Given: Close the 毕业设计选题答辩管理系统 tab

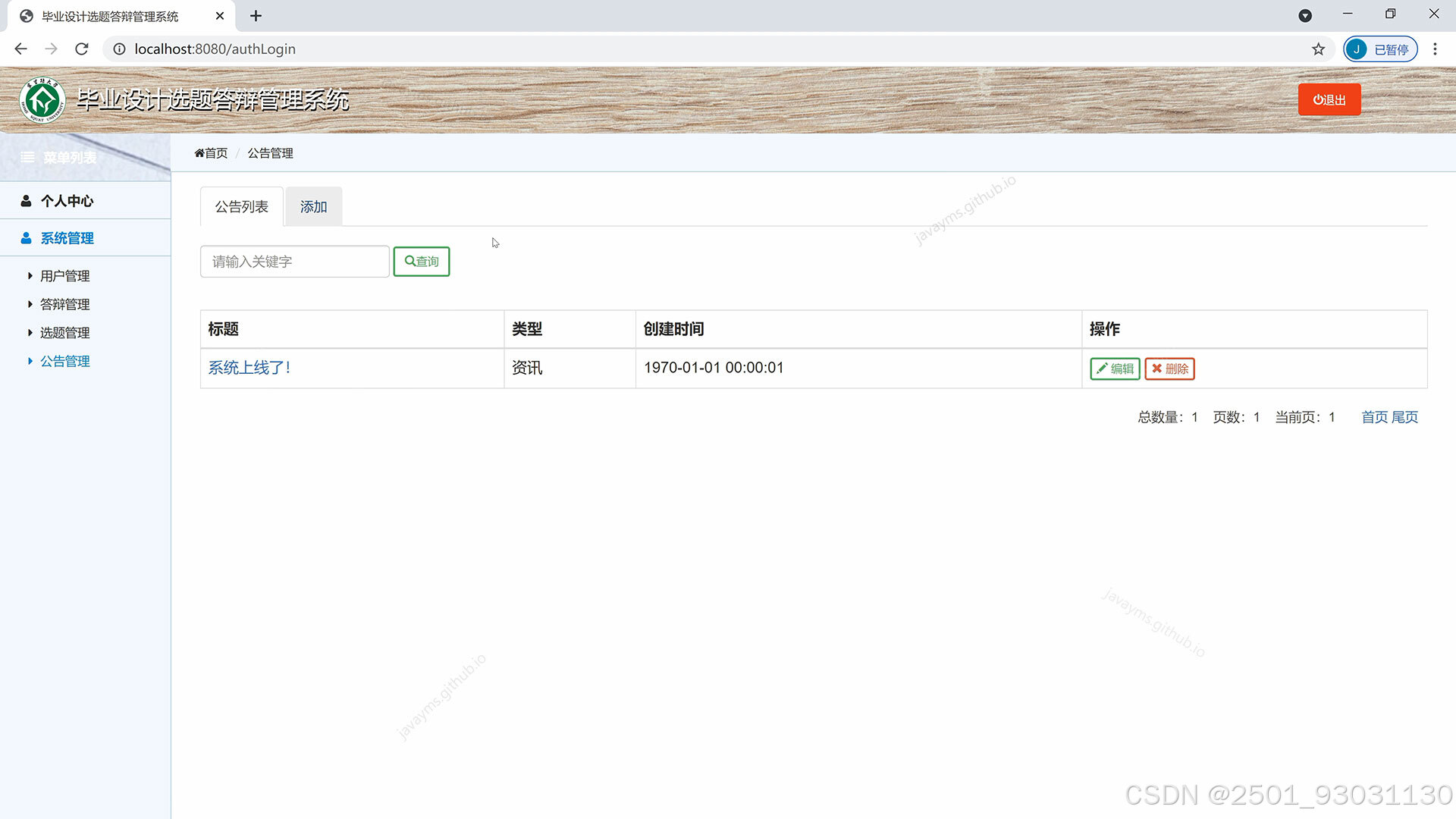Looking at the screenshot, I should pos(220,16).
